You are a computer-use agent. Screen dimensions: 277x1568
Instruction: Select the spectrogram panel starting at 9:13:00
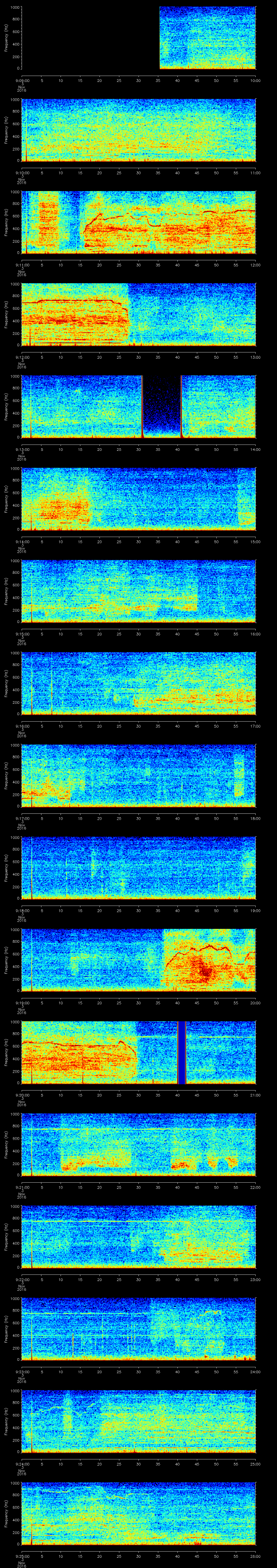coord(139,407)
